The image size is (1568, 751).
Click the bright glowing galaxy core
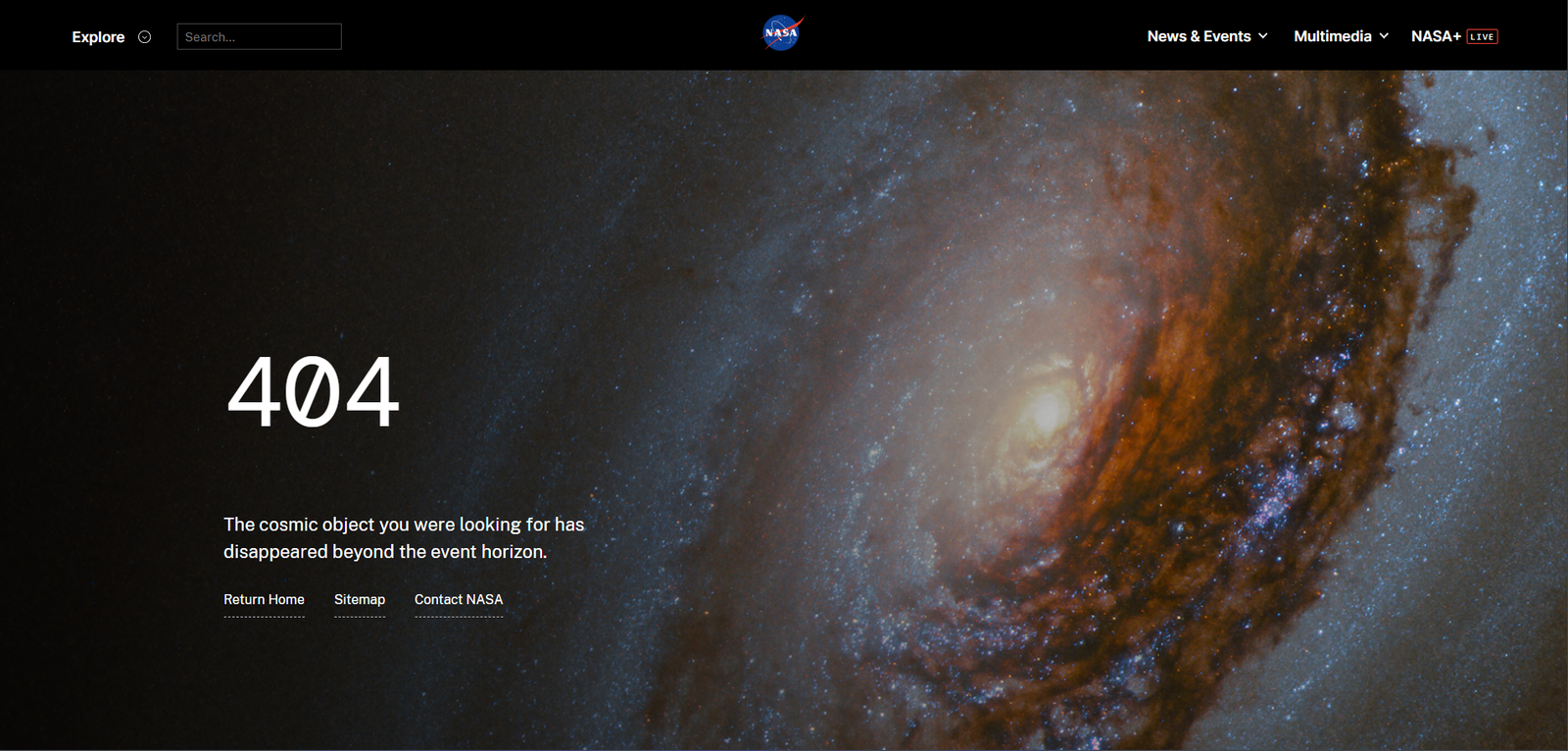click(1047, 410)
